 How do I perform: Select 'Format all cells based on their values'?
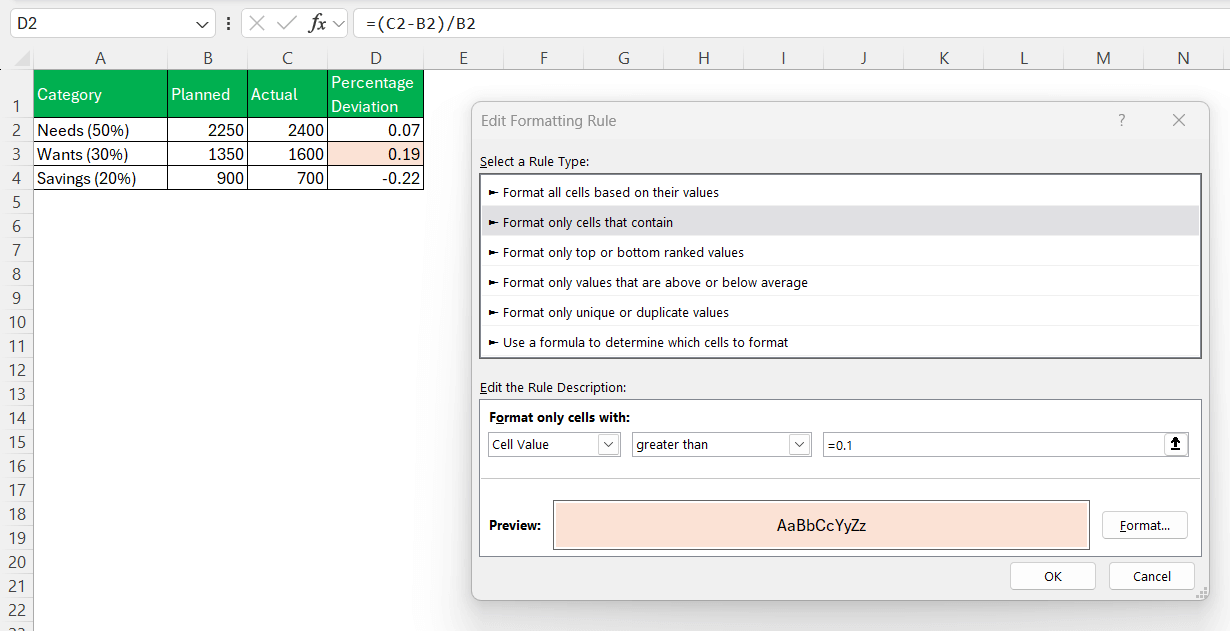840,192
